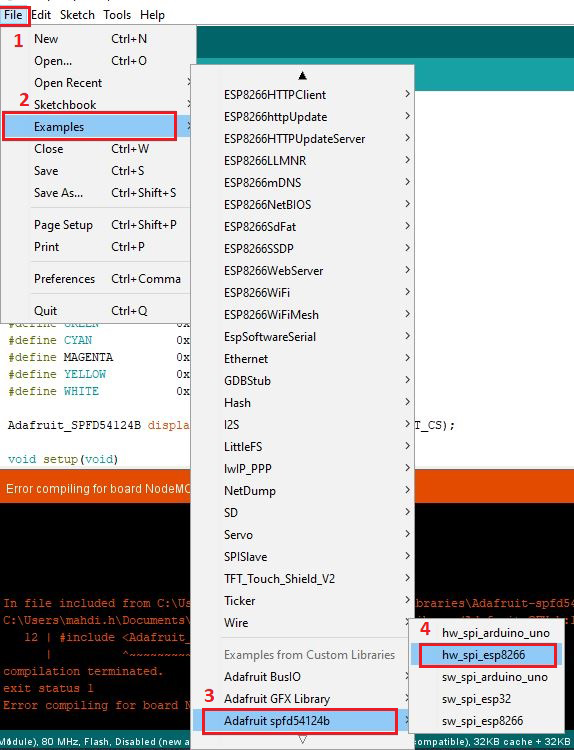Expand the LittleFS examples
The image size is (574, 750).
(302, 447)
